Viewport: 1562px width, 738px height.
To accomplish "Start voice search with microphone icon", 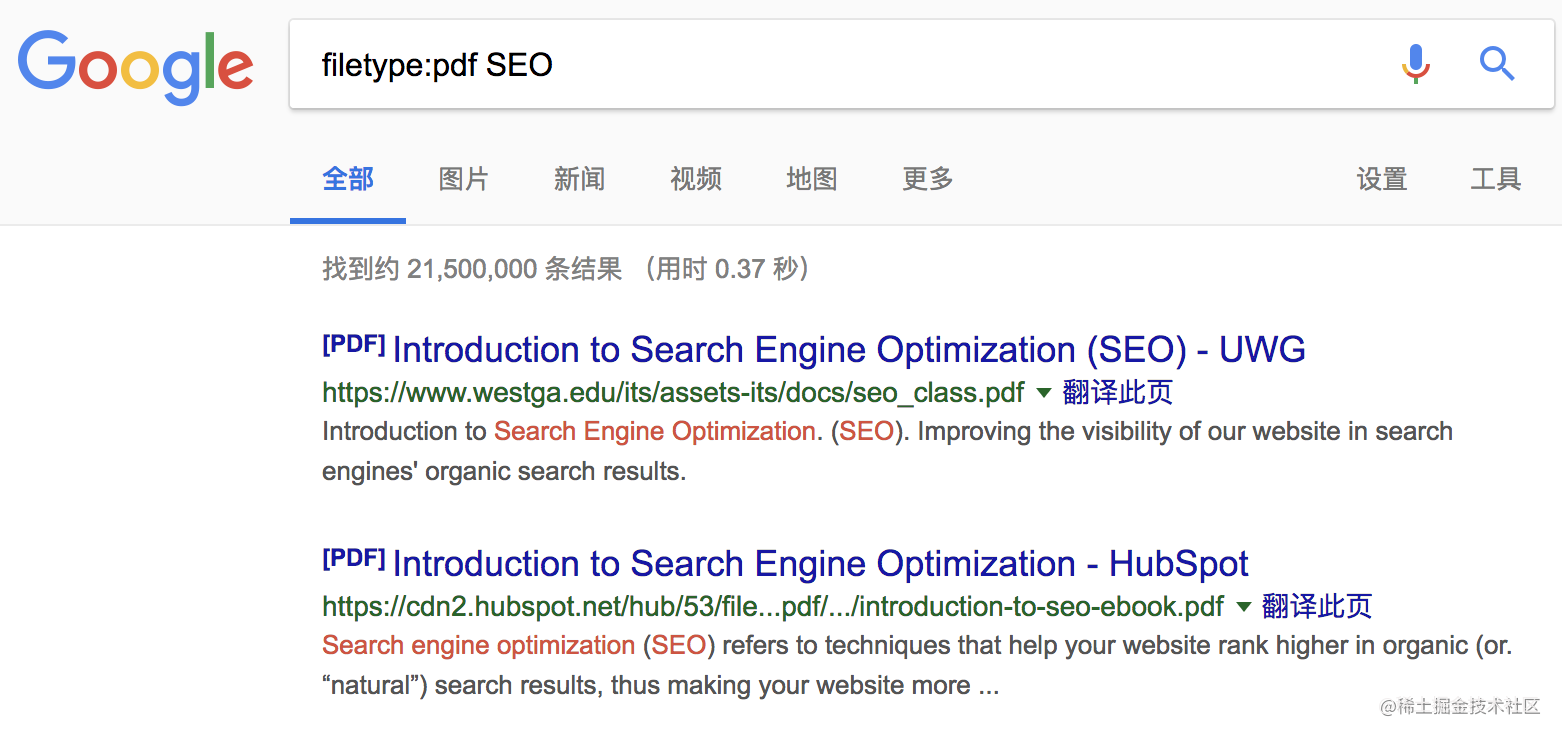I will pos(1415,65).
